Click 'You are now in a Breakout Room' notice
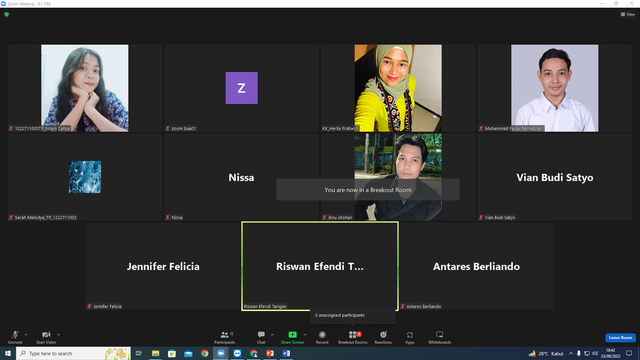The image size is (640, 360). tap(368, 190)
